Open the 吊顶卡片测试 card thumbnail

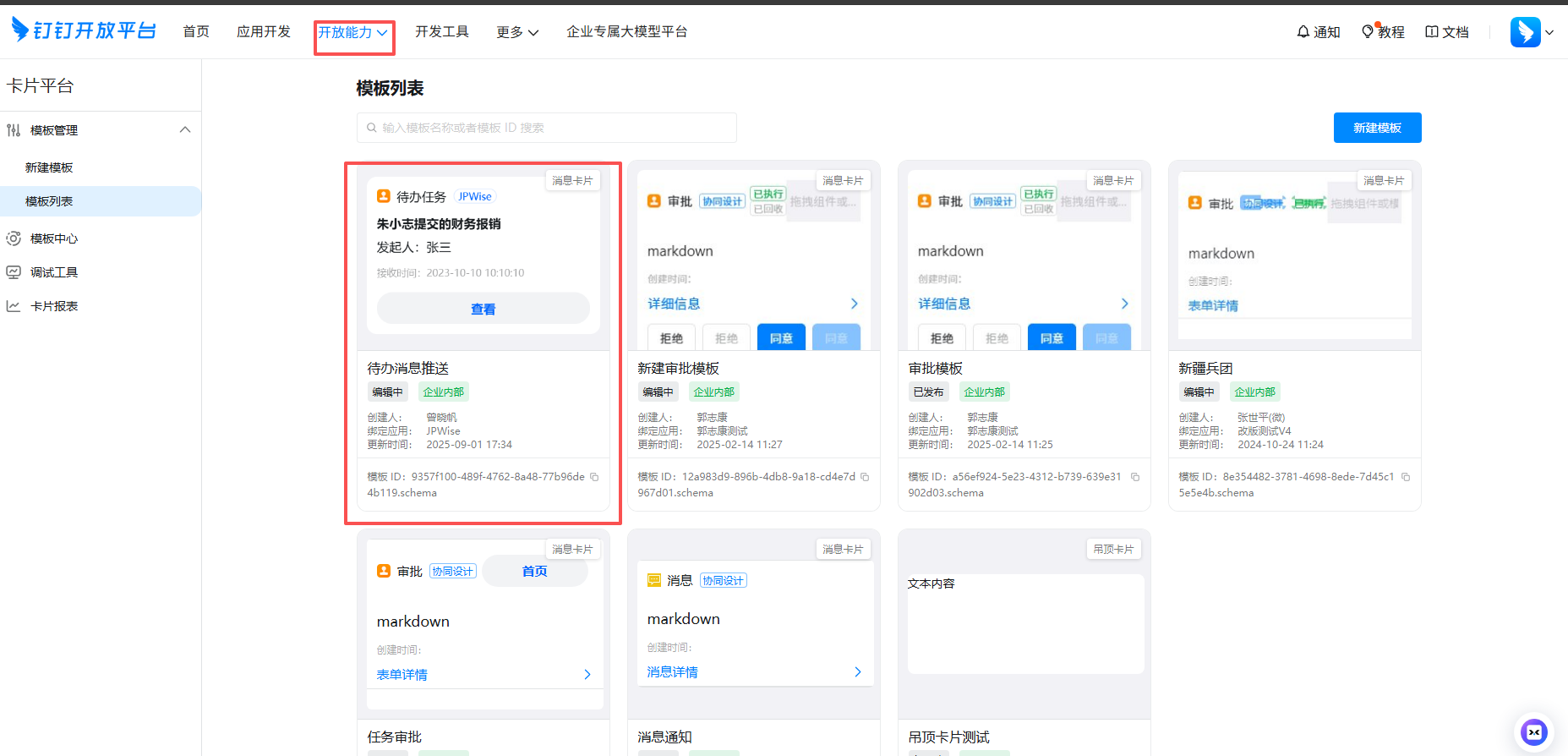point(1024,624)
